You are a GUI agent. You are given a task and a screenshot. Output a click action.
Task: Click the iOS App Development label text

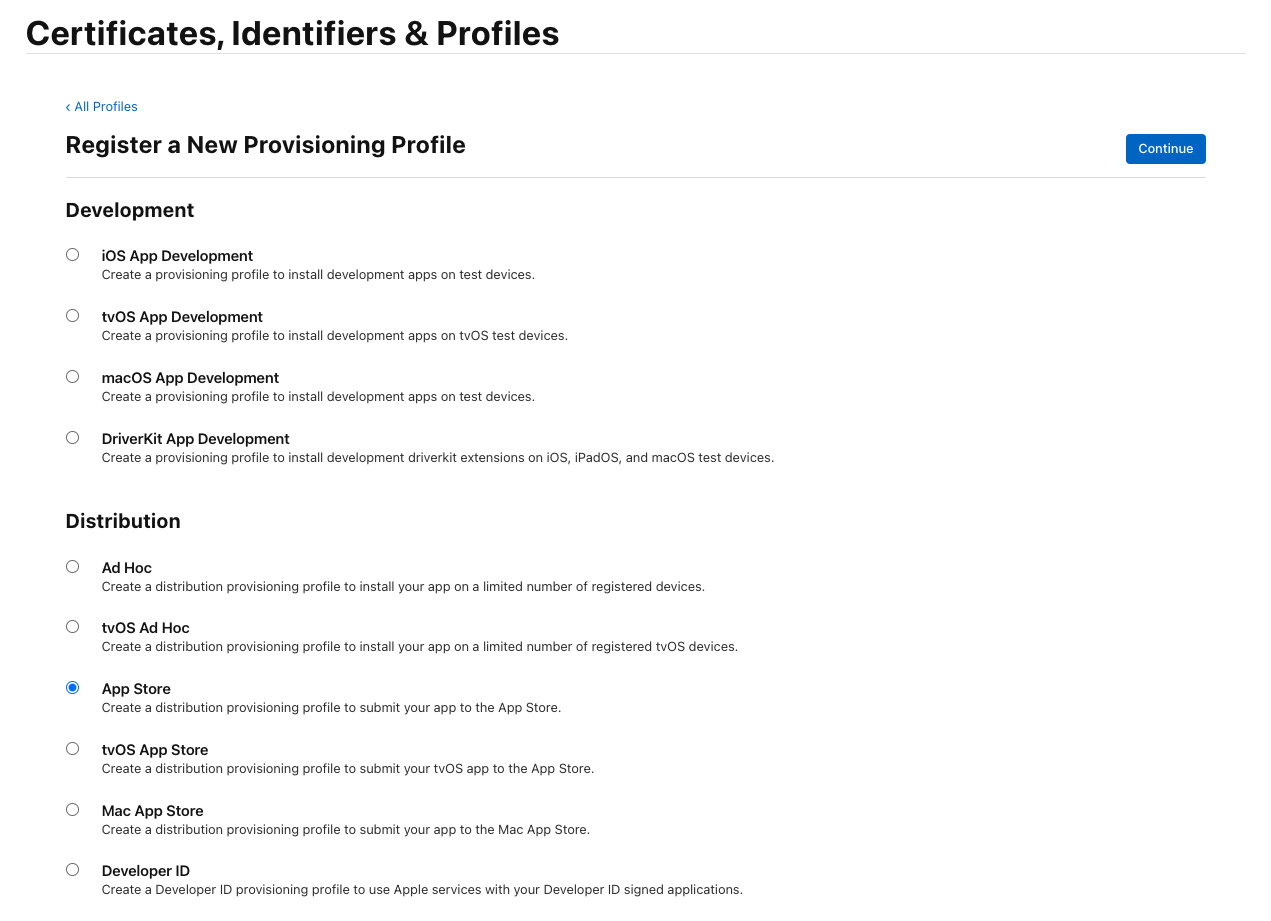point(177,256)
